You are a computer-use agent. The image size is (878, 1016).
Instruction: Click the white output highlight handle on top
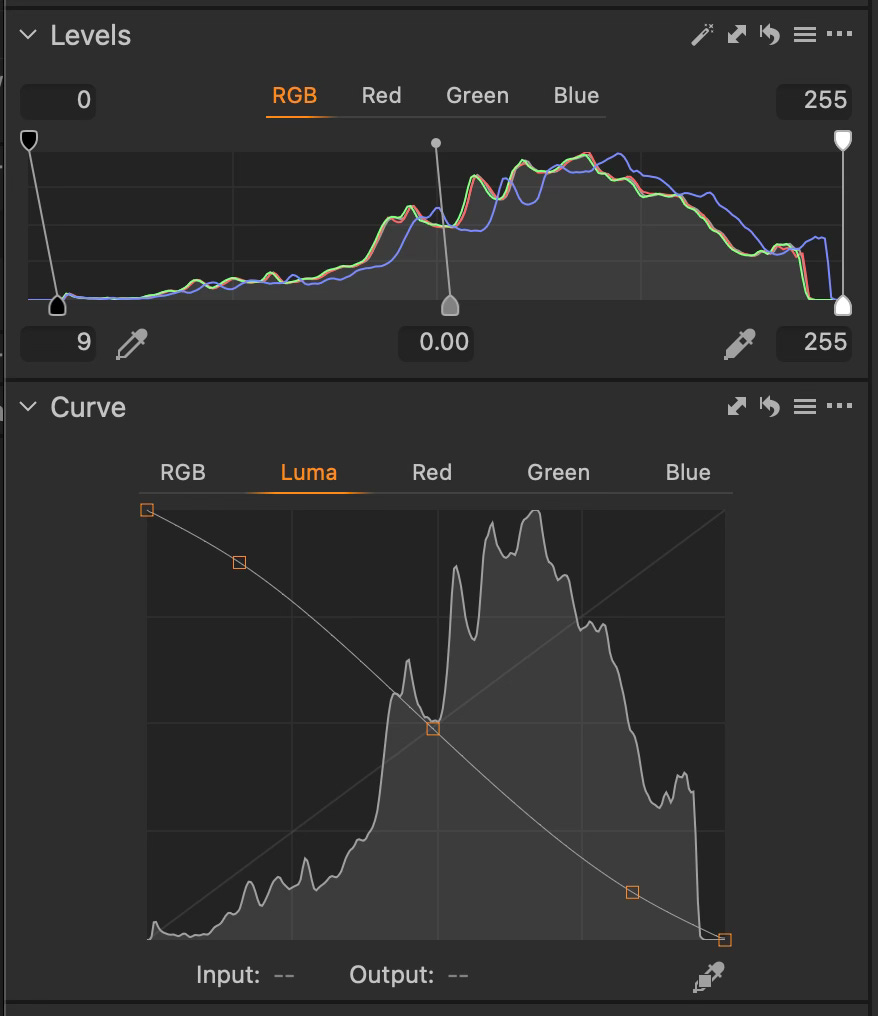tap(842, 140)
